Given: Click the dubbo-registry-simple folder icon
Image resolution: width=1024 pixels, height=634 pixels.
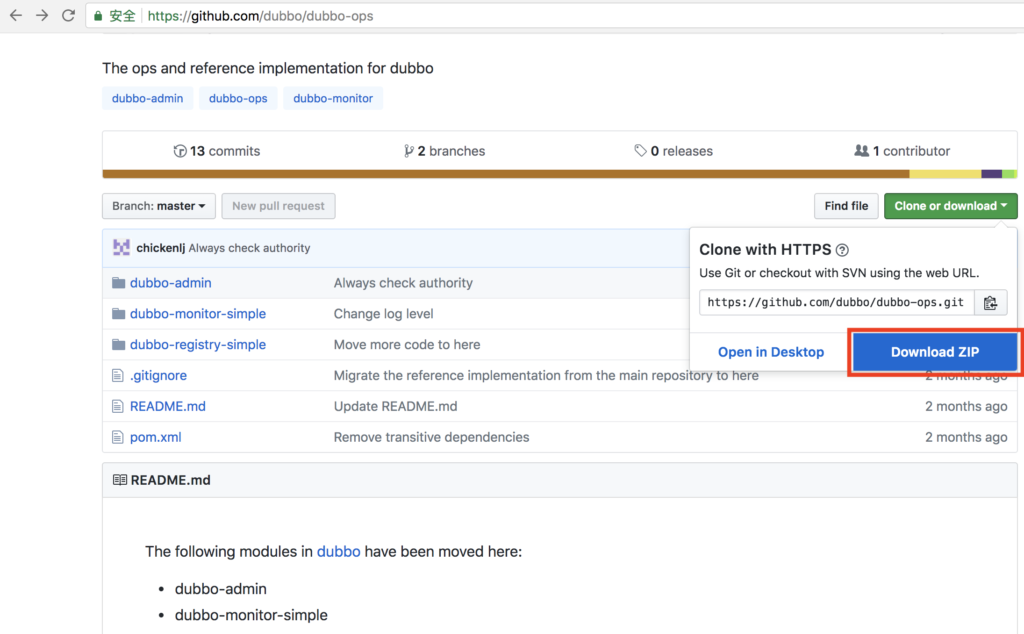Looking at the screenshot, I should tap(118, 344).
